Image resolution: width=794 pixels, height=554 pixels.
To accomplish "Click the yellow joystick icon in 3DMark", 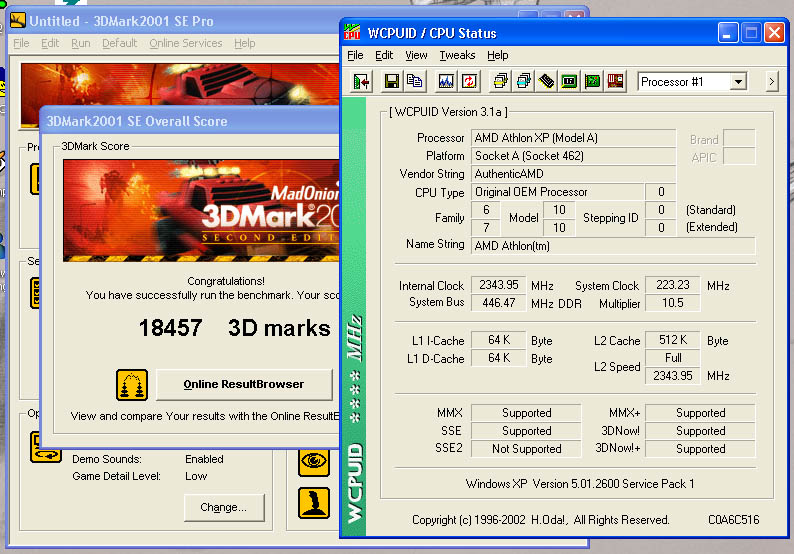I will tap(314, 503).
